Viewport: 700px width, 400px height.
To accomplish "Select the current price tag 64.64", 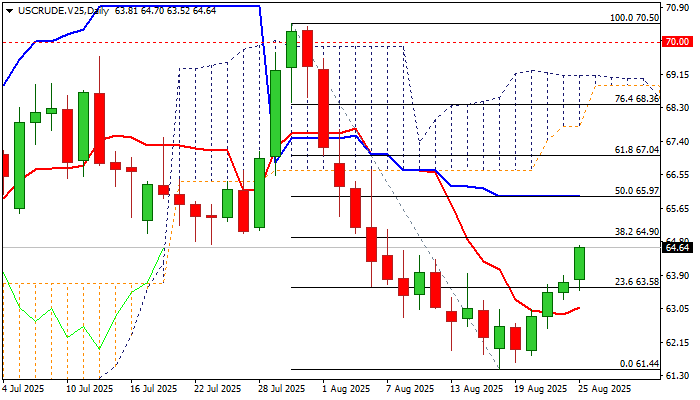I will click(x=678, y=247).
